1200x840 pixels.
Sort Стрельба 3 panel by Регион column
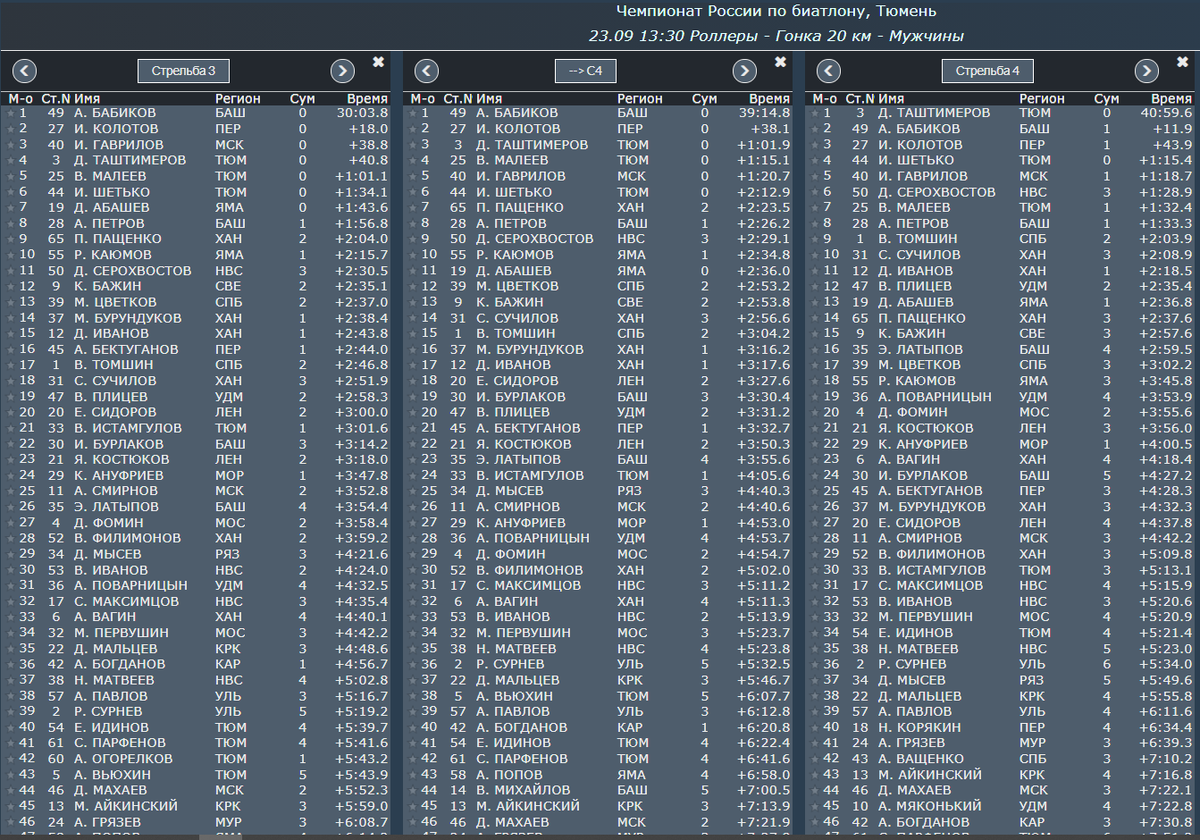(x=237, y=99)
